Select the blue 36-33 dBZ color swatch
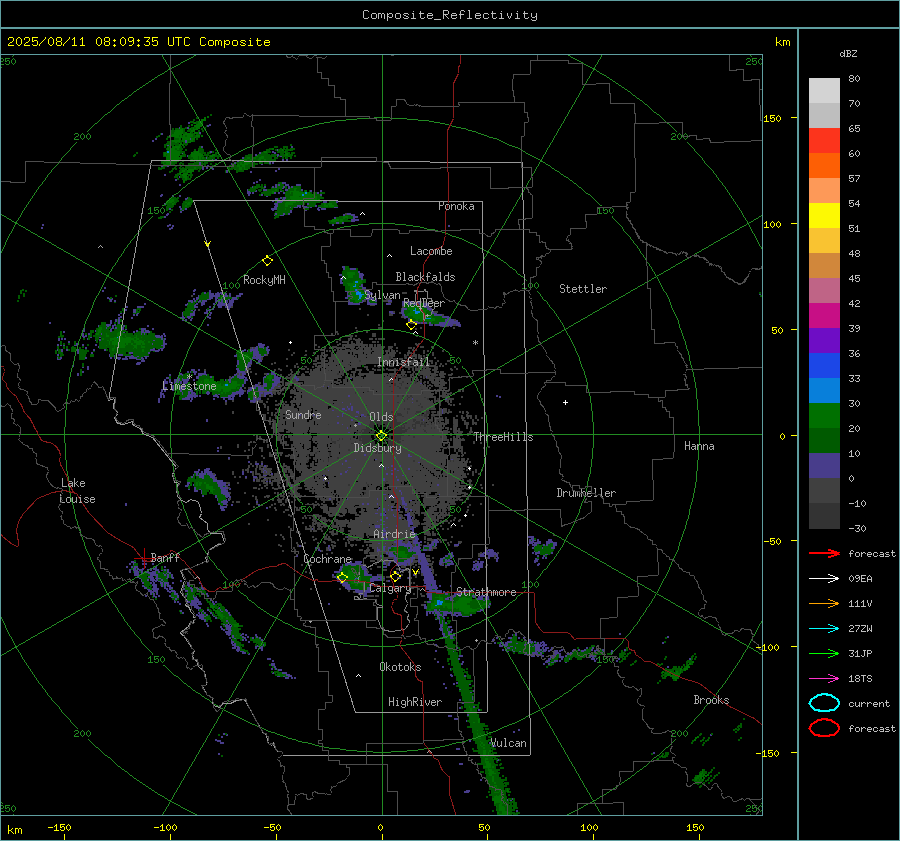The image size is (900, 841). (x=824, y=366)
